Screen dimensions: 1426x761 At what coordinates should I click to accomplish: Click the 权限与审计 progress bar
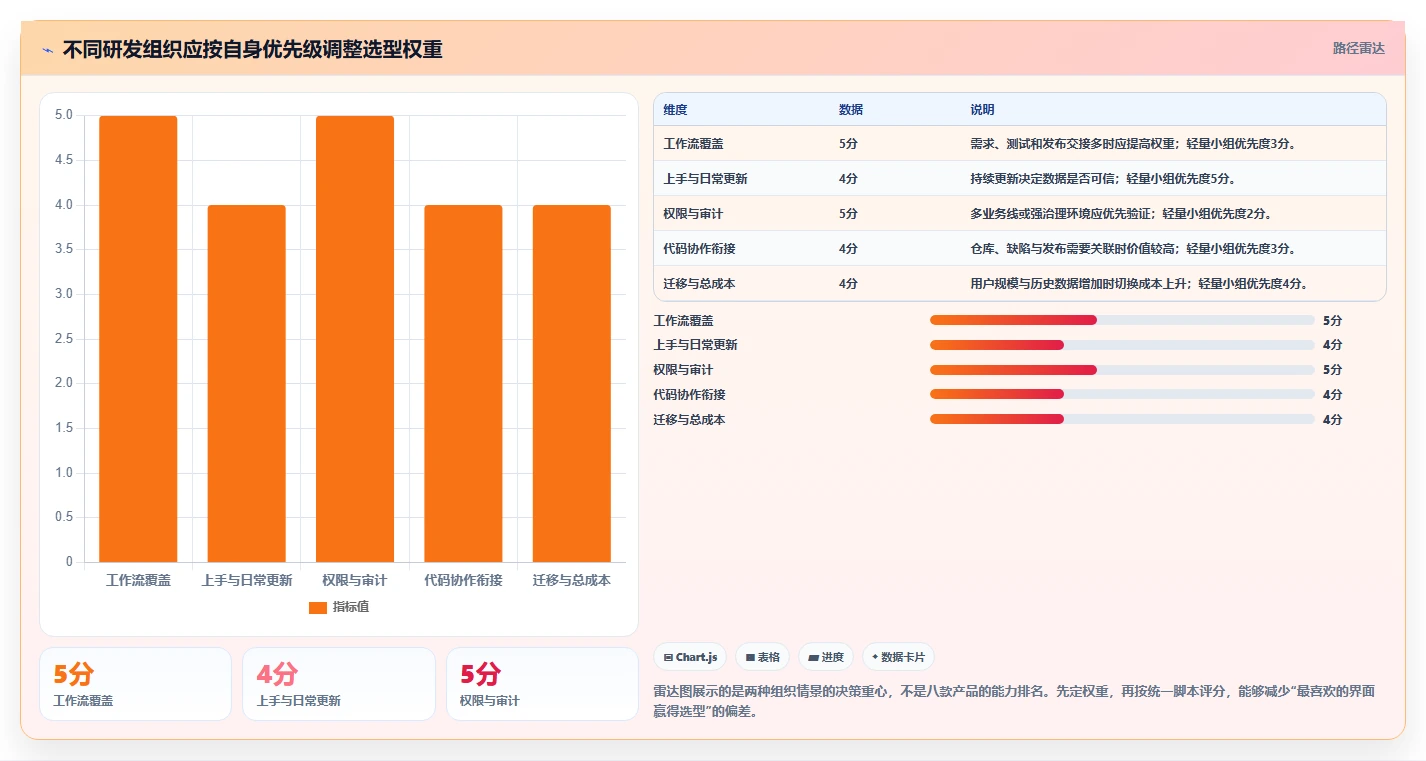coord(1122,370)
